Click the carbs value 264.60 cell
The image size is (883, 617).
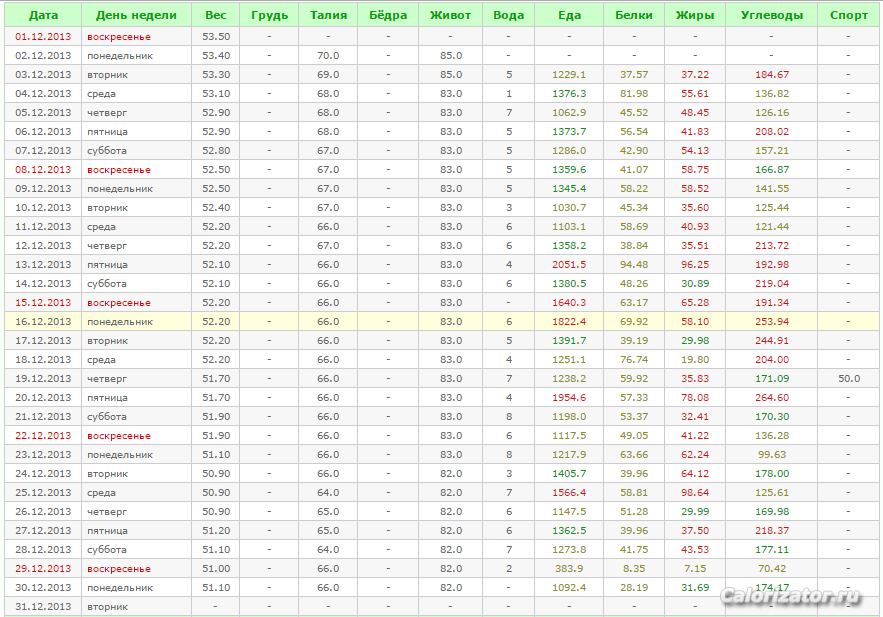[x=771, y=397]
